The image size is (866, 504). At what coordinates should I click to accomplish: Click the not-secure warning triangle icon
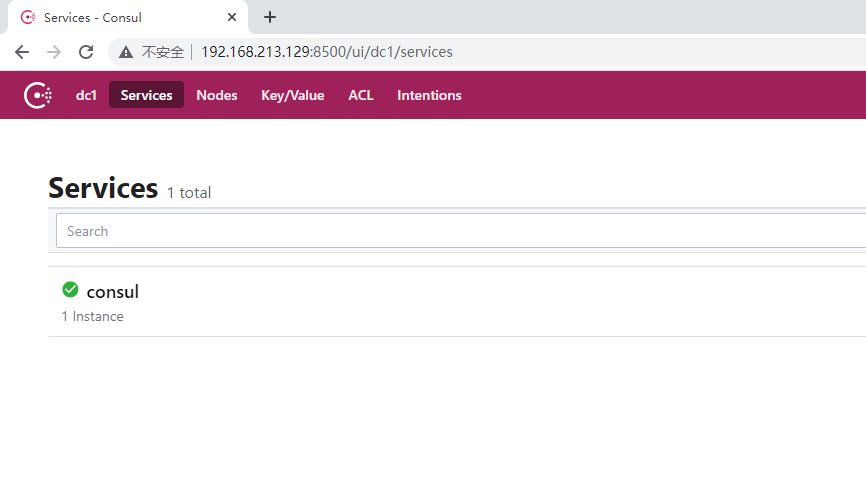coord(126,52)
